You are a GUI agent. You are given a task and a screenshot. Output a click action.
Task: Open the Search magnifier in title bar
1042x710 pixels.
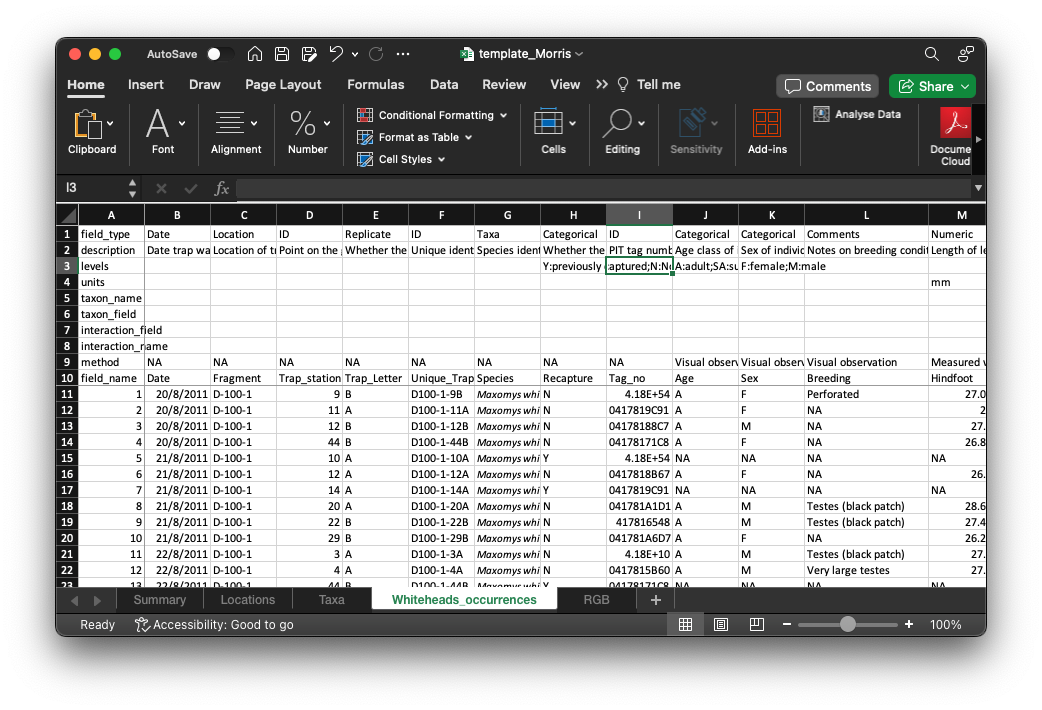click(931, 54)
